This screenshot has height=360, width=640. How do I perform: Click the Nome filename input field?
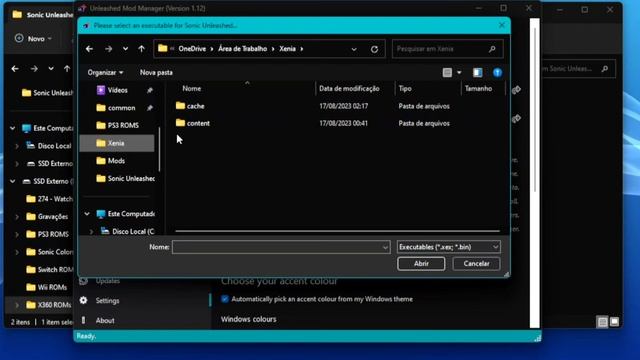(281, 247)
